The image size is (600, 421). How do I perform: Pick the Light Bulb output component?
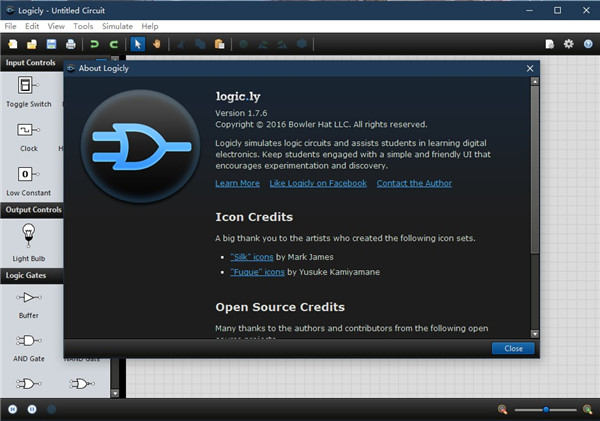pos(29,243)
